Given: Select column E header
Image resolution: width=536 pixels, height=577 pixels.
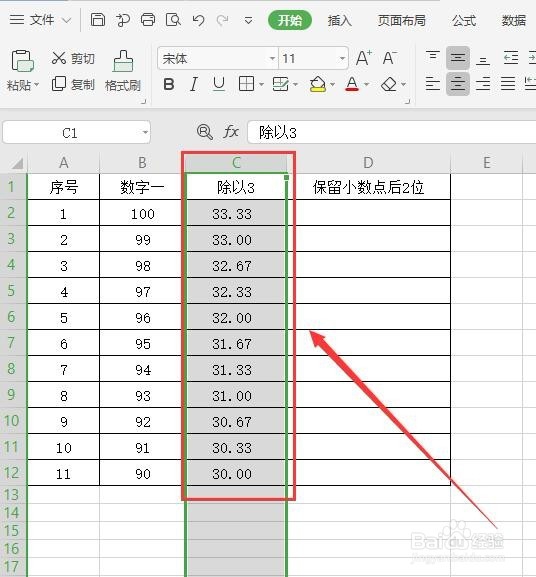Looking at the screenshot, I should [487, 163].
